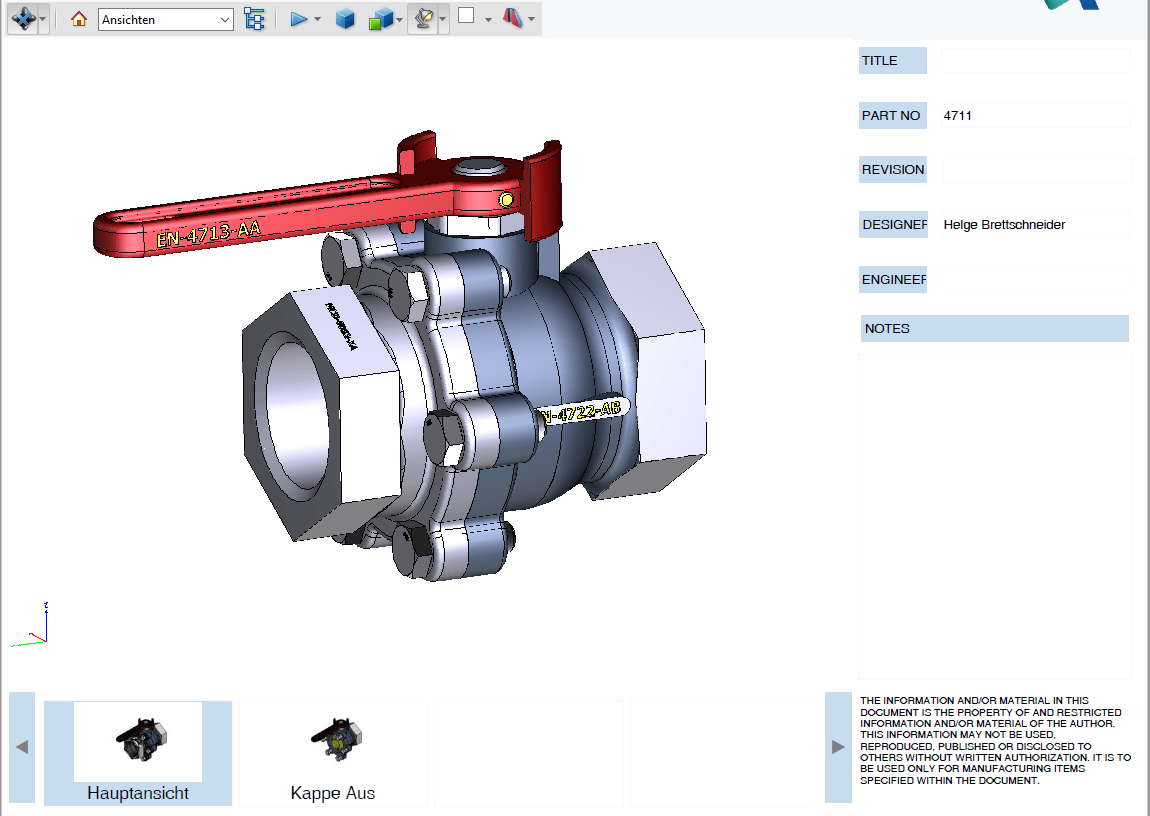
Task: Click the NOTES header bar
Action: [995, 328]
